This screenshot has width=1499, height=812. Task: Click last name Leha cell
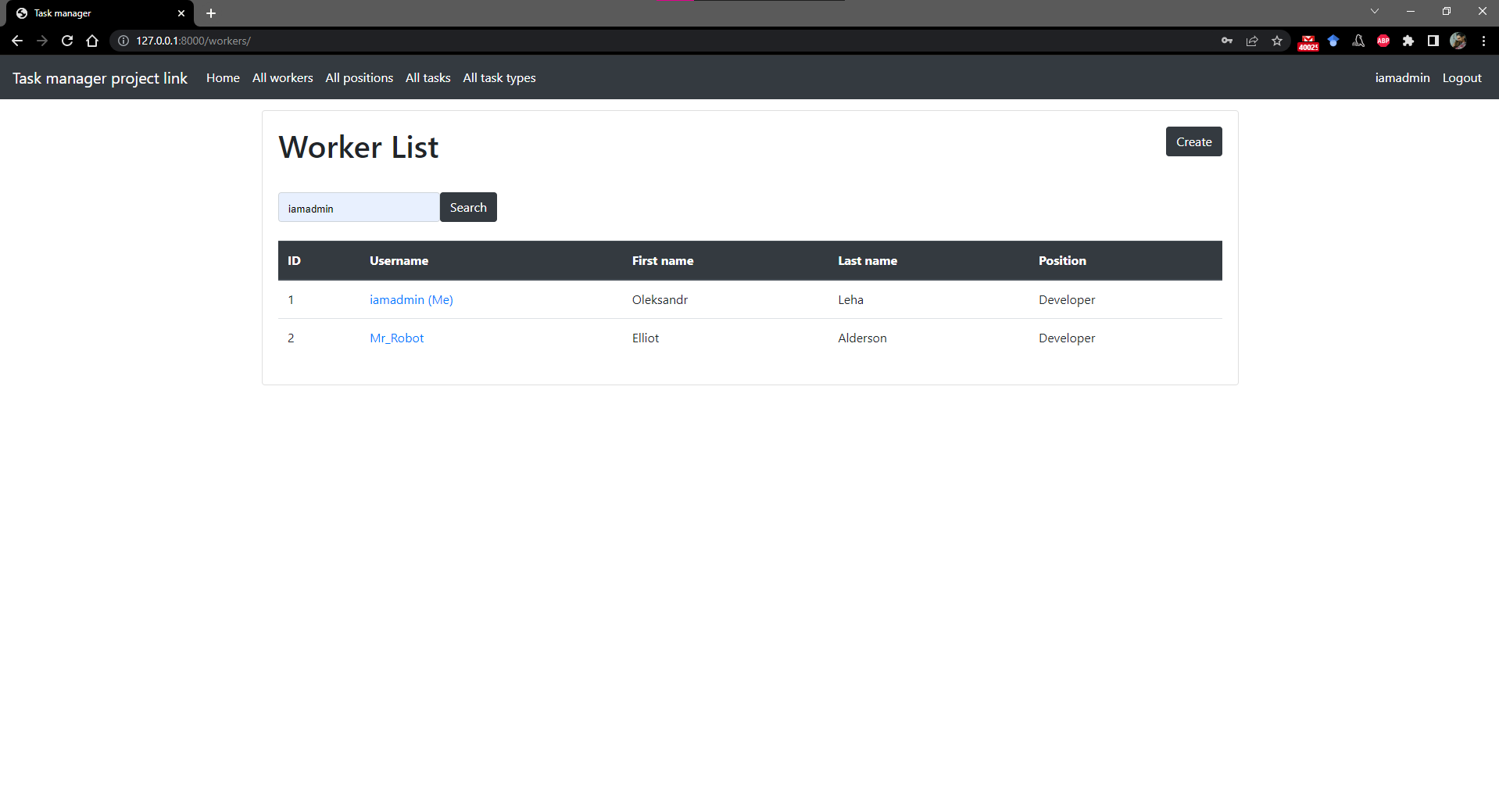pyautogui.click(x=850, y=300)
